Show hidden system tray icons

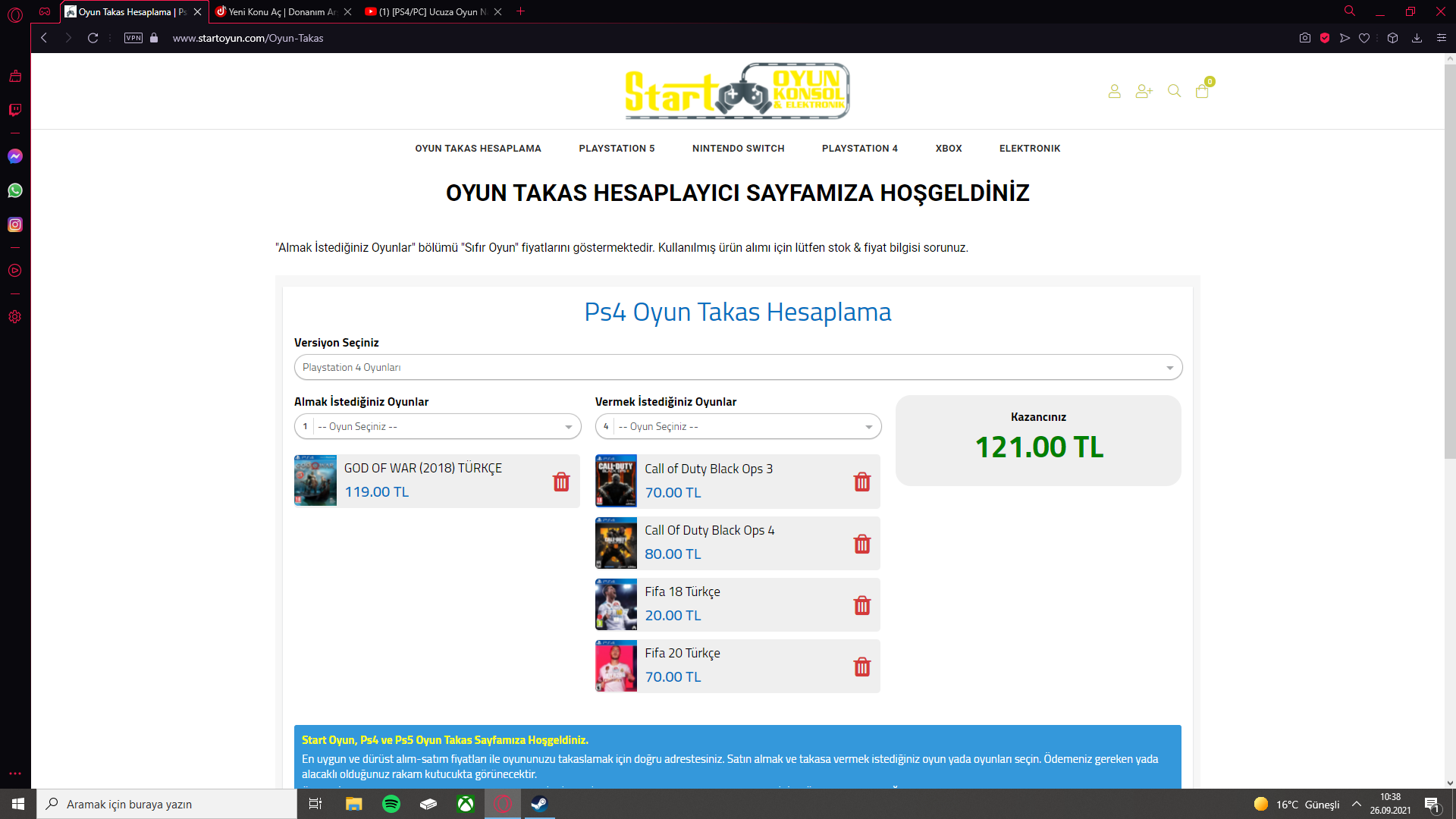coord(1357,804)
